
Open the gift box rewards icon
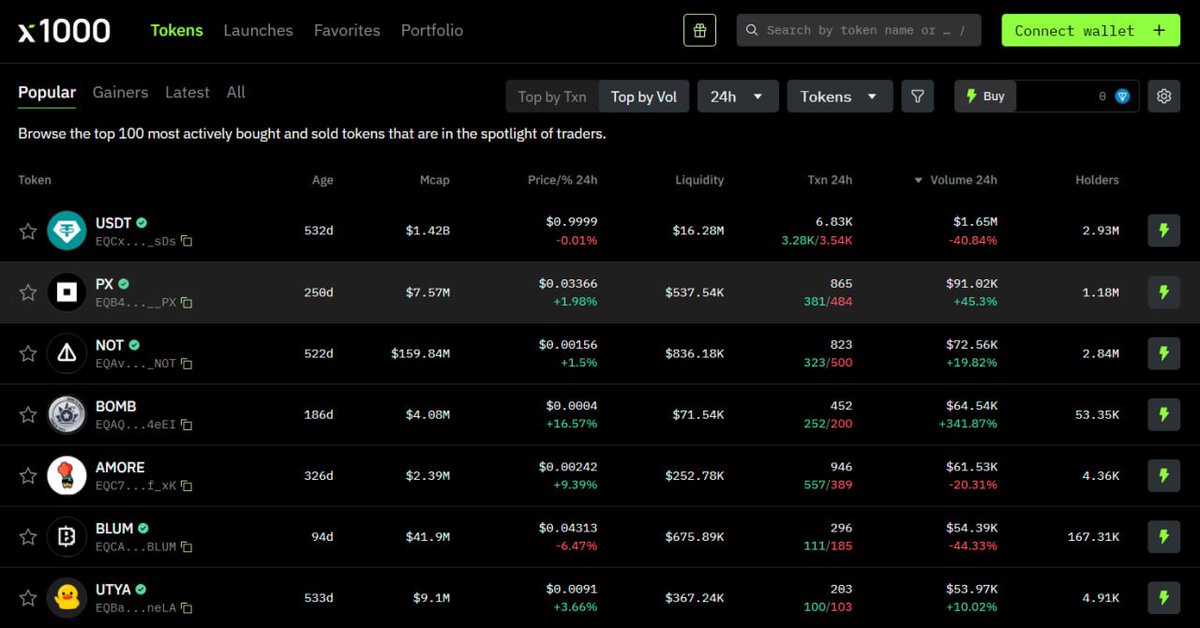point(699,30)
